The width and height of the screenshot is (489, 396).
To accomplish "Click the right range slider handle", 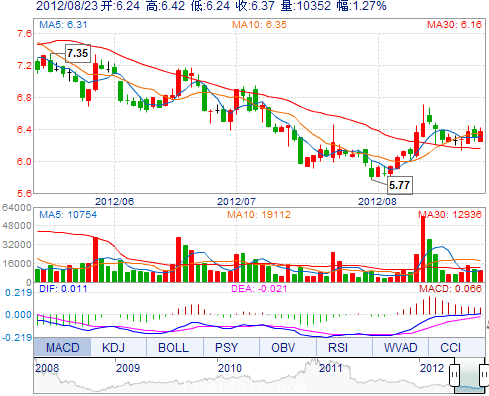I will 484,375.
